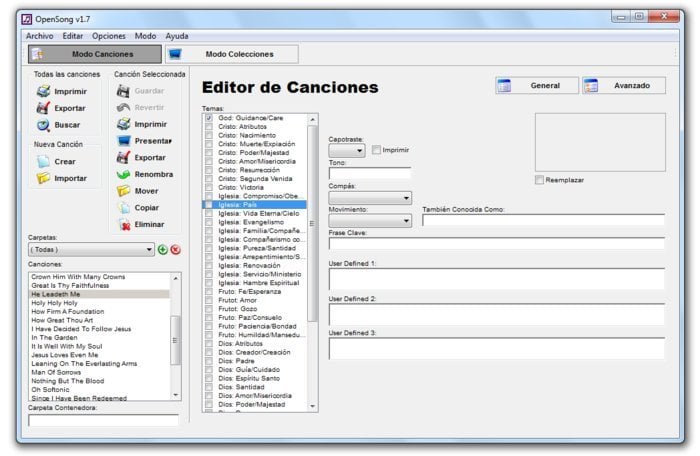Expand the Capotraste dropdown
The width and height of the screenshot is (700, 456).
(x=347, y=151)
